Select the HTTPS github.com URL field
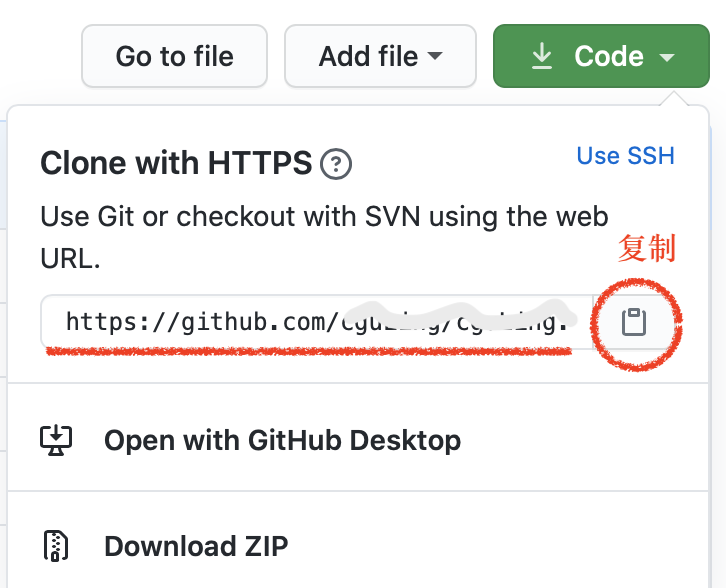Image resolution: width=726 pixels, height=588 pixels. pos(317,322)
